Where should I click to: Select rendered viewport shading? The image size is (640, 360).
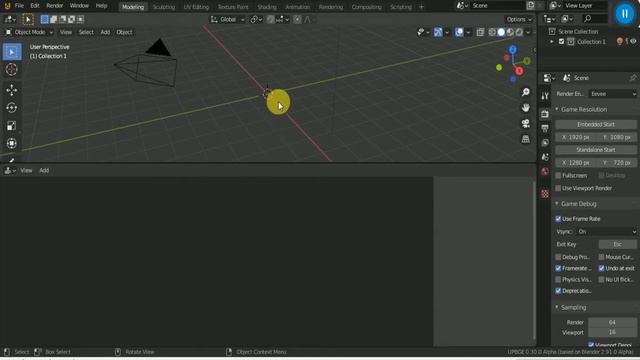click(519, 32)
